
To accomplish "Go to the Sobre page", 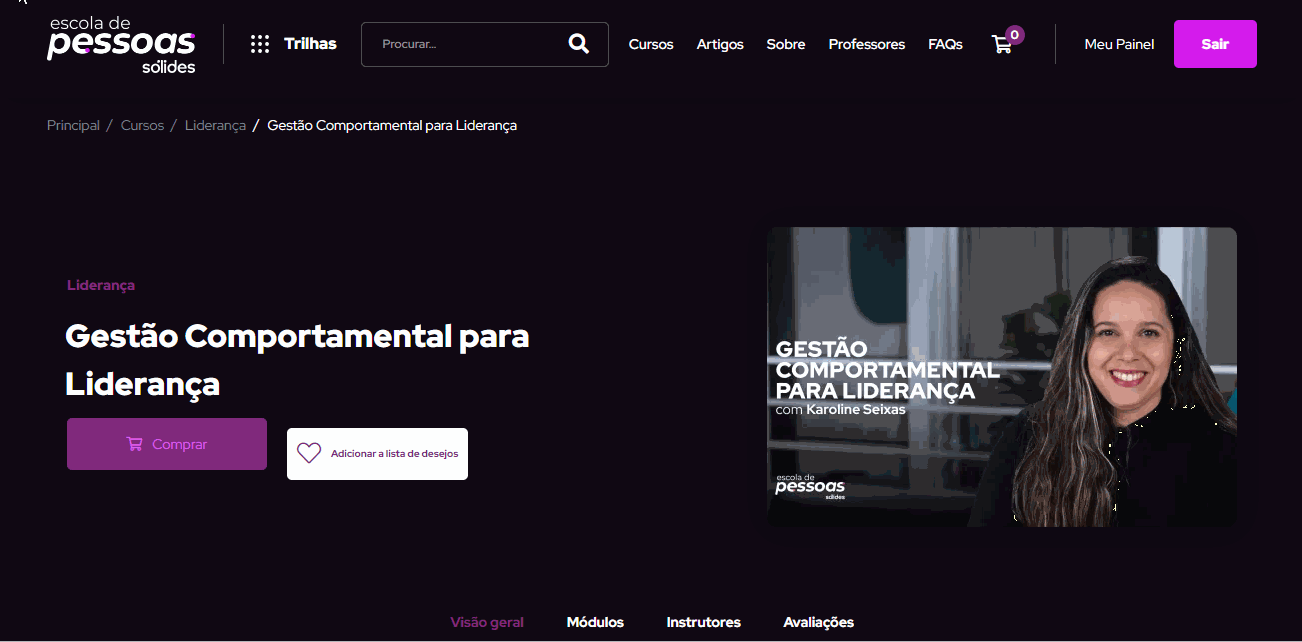I will [786, 44].
